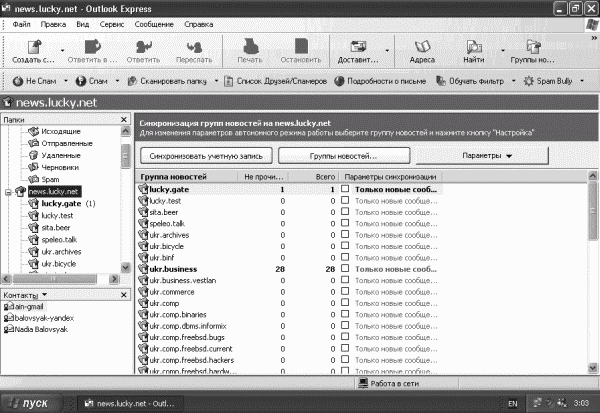Open the Параметры dropdown button
The height and width of the screenshot is (413, 600).
click(x=482, y=156)
